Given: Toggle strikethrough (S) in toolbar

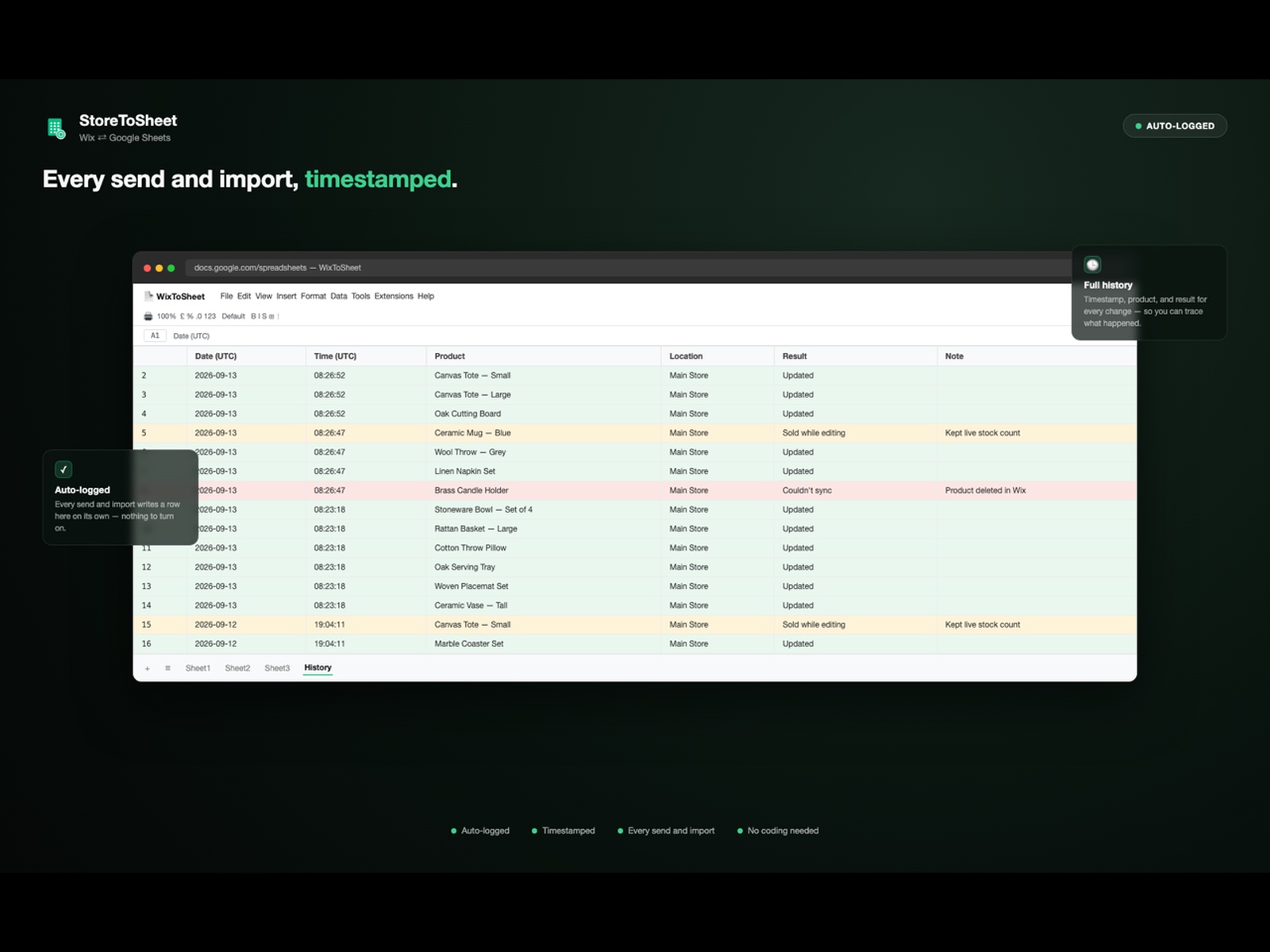Looking at the screenshot, I should (264, 317).
